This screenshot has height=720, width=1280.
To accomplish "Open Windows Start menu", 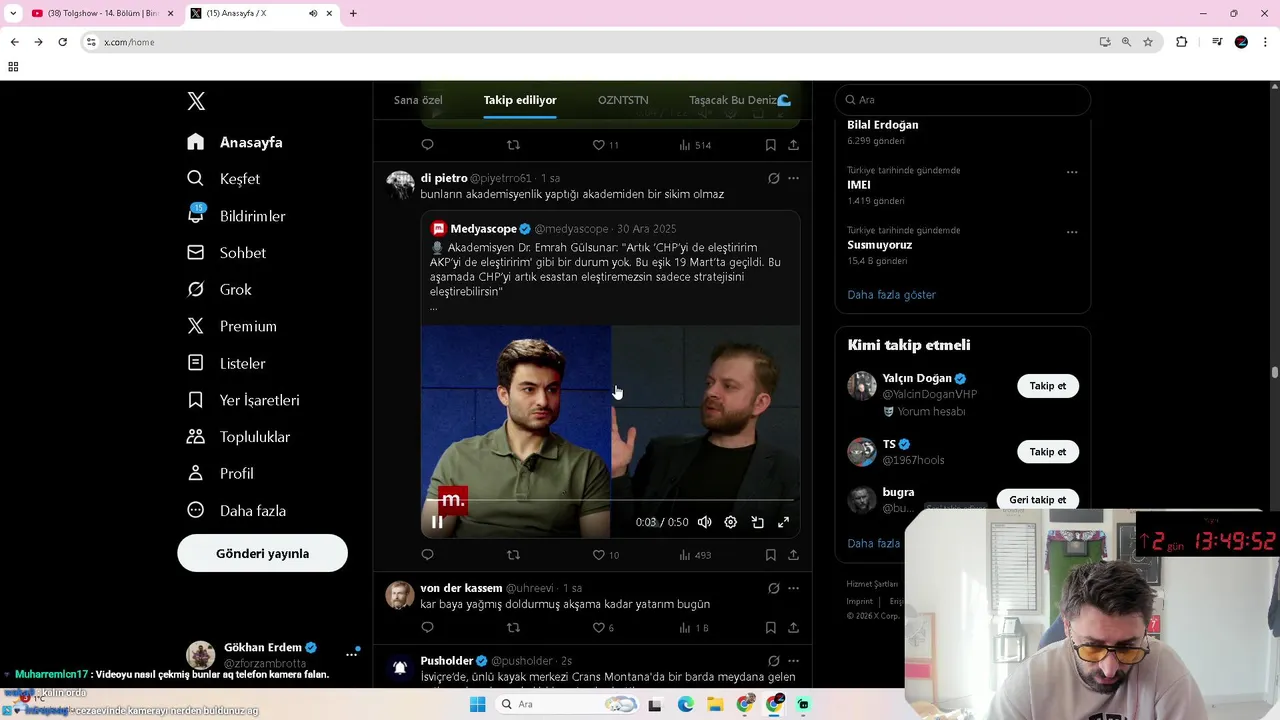I will (478, 704).
